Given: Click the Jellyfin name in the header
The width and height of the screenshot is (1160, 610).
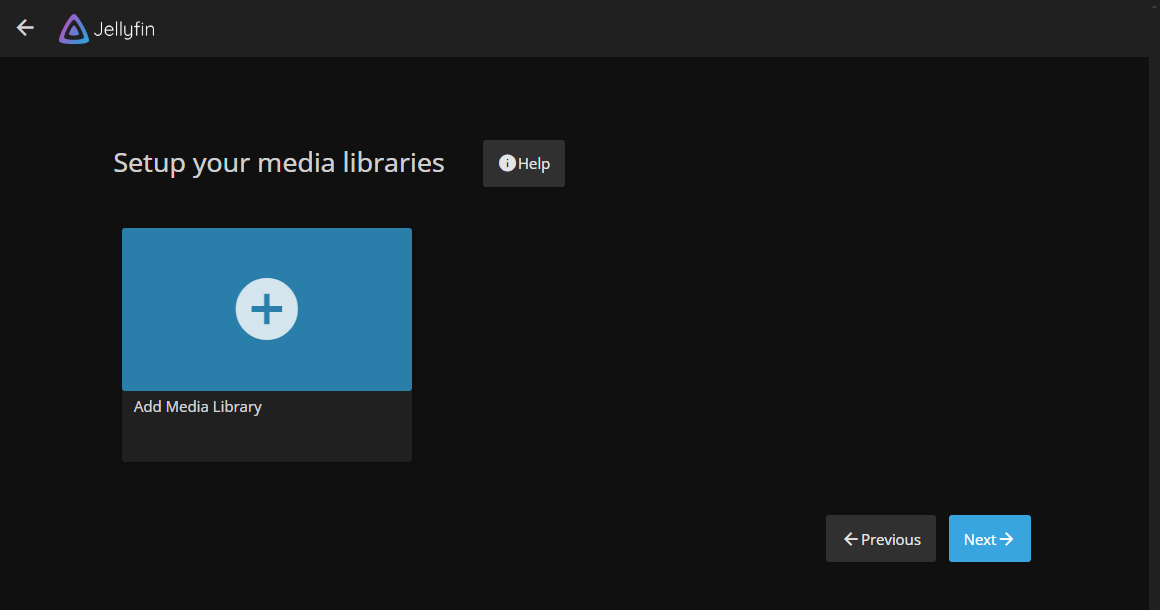Looking at the screenshot, I should click(124, 29).
